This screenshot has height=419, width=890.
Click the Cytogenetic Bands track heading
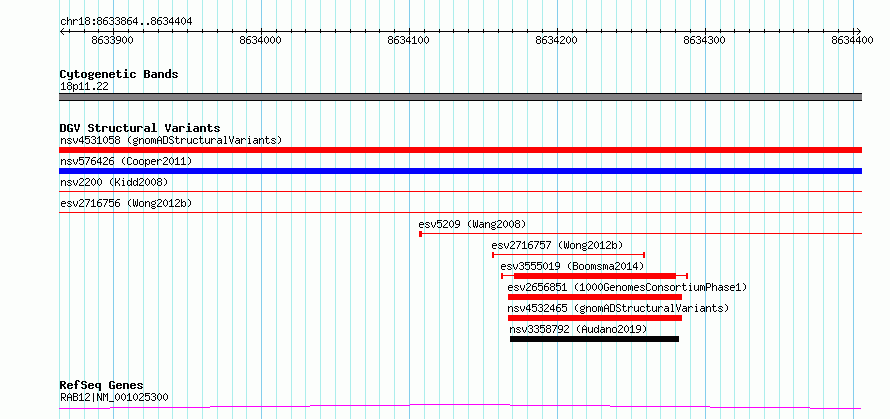(119, 74)
